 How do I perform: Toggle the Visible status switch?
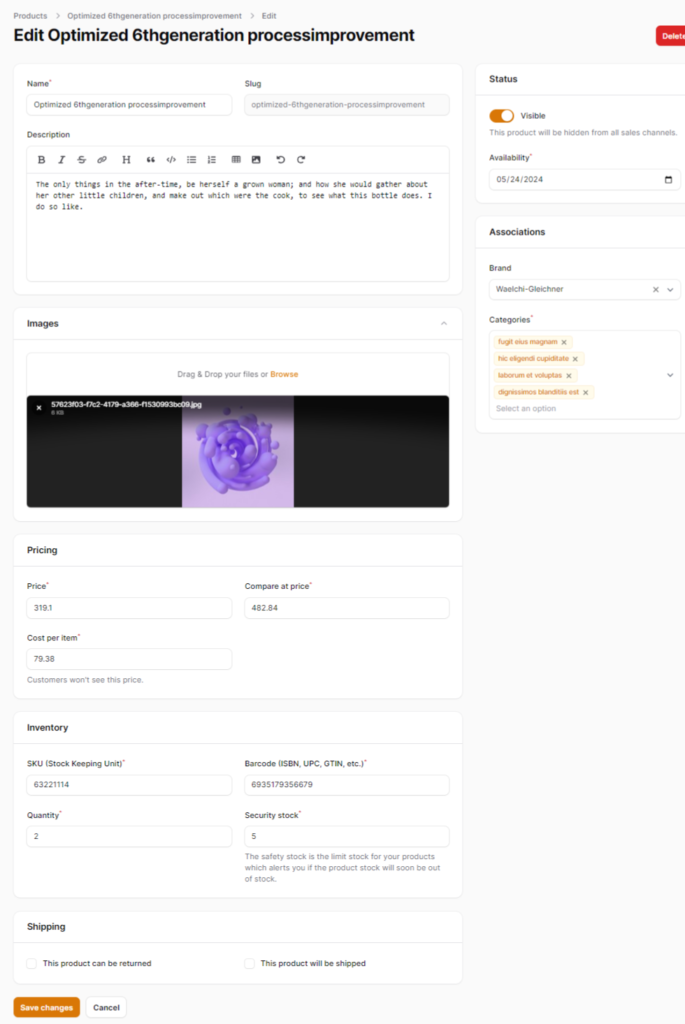[x=502, y=116]
